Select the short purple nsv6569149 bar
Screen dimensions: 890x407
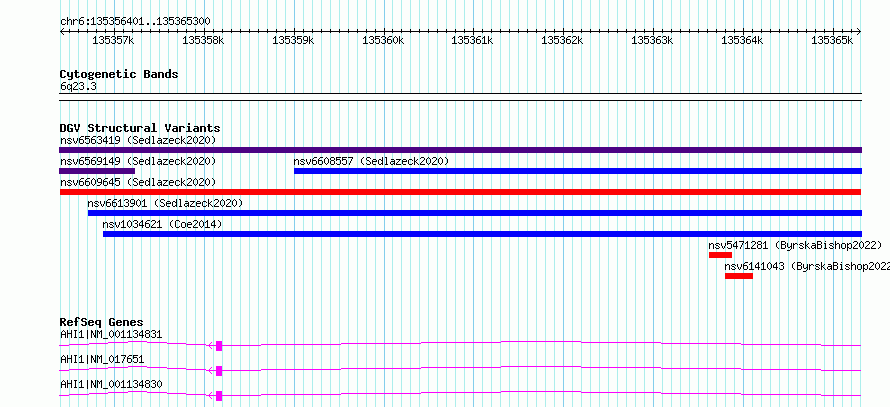coord(97,171)
